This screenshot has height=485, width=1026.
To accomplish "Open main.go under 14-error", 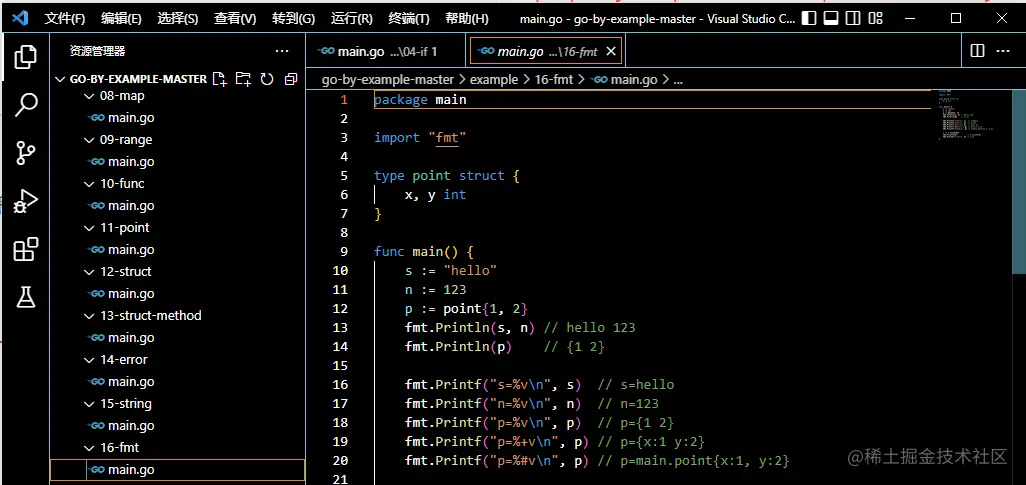I will 177,382.
